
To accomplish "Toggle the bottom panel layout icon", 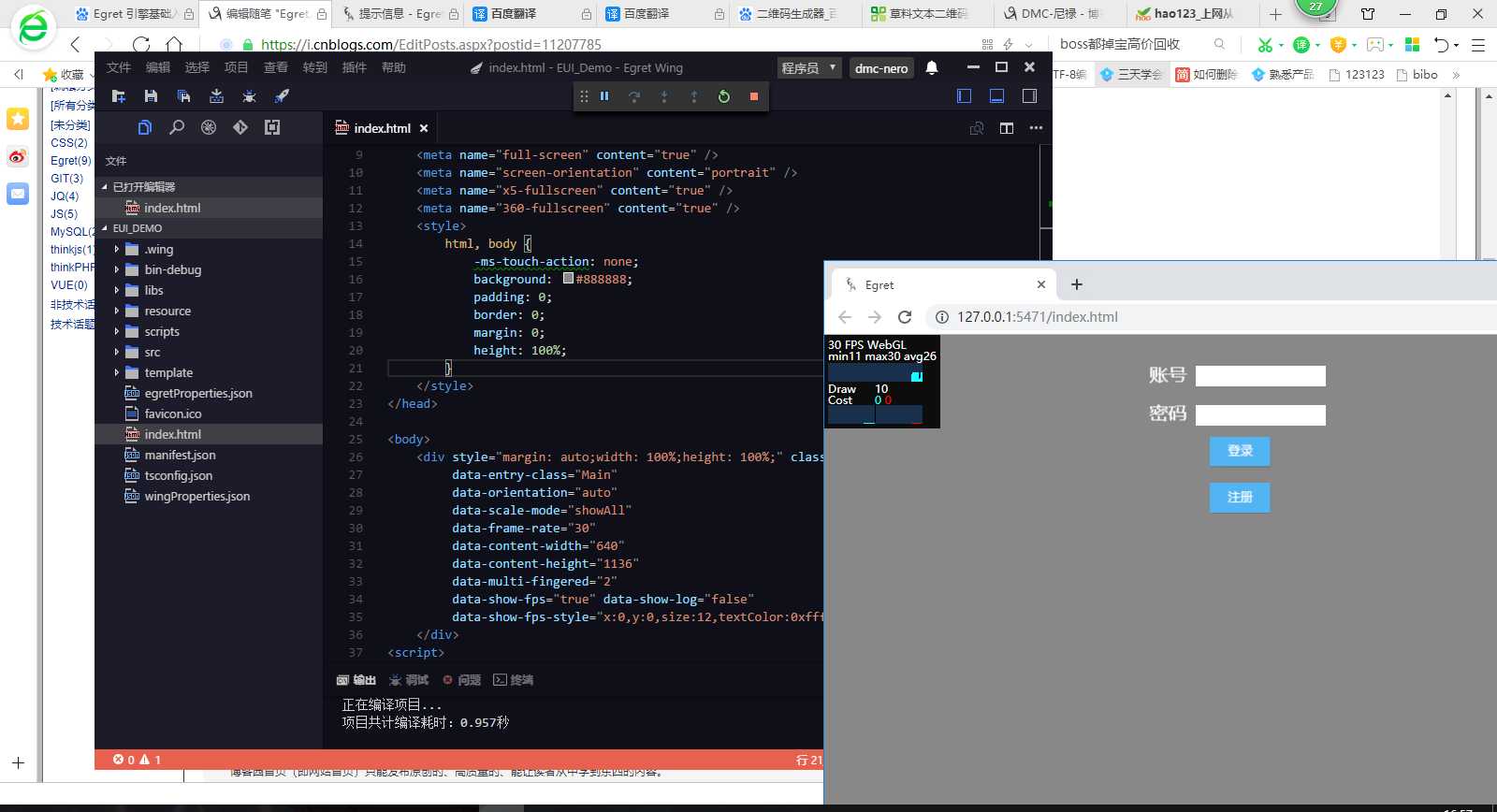I will point(997,95).
